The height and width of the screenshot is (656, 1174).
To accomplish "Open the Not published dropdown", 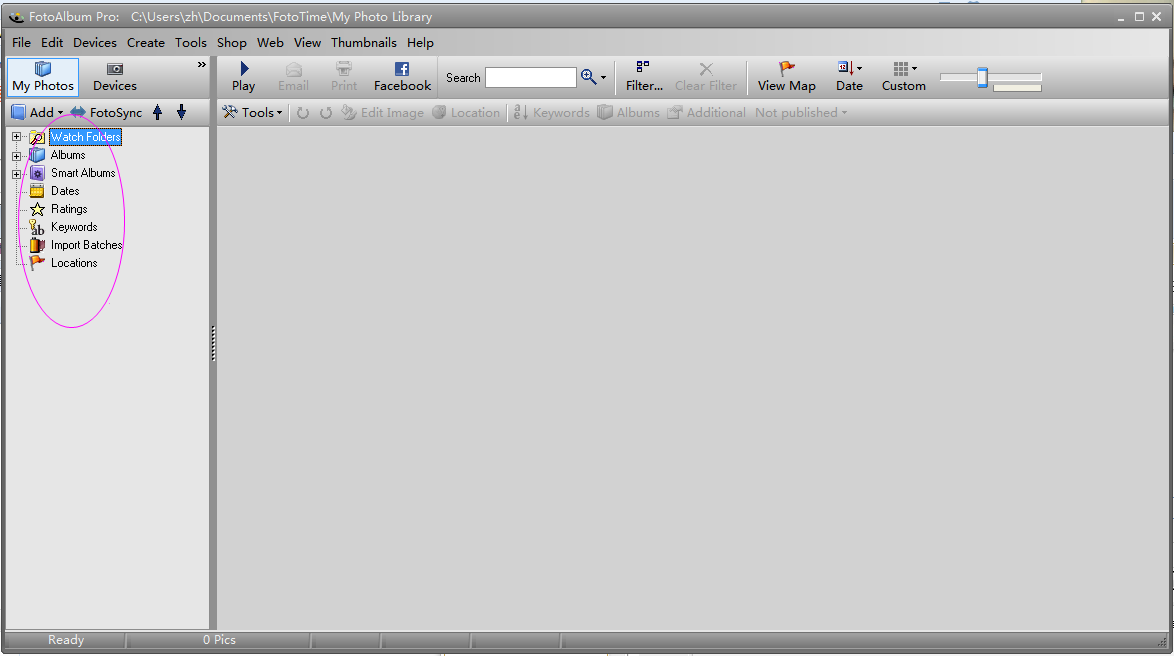I will pos(801,112).
